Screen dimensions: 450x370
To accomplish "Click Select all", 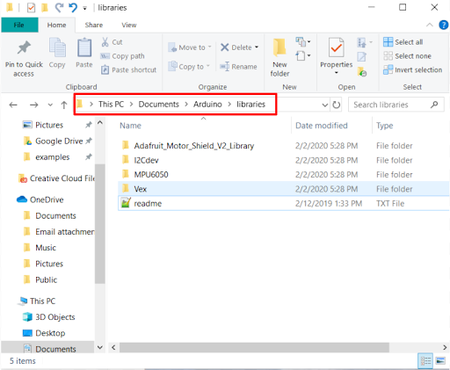I will coord(403,42).
